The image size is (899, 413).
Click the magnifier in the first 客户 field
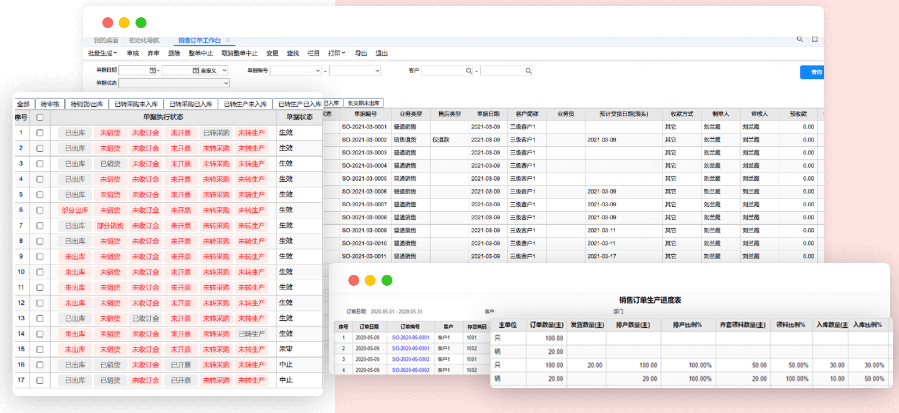coord(468,71)
